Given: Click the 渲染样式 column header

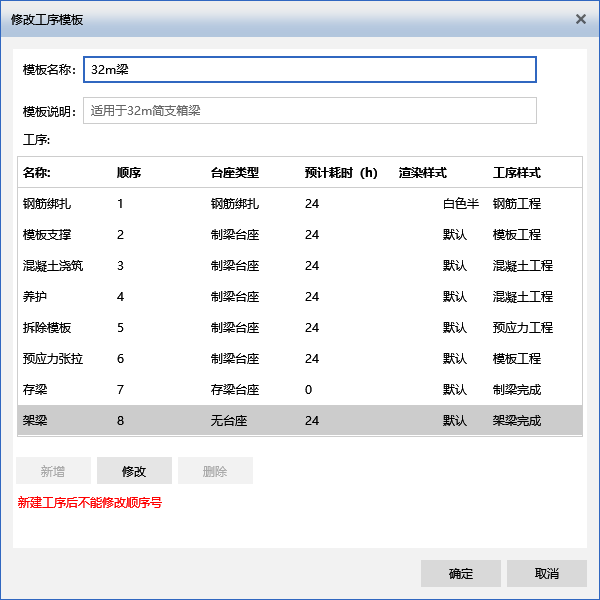Looking at the screenshot, I should click(x=422, y=172).
